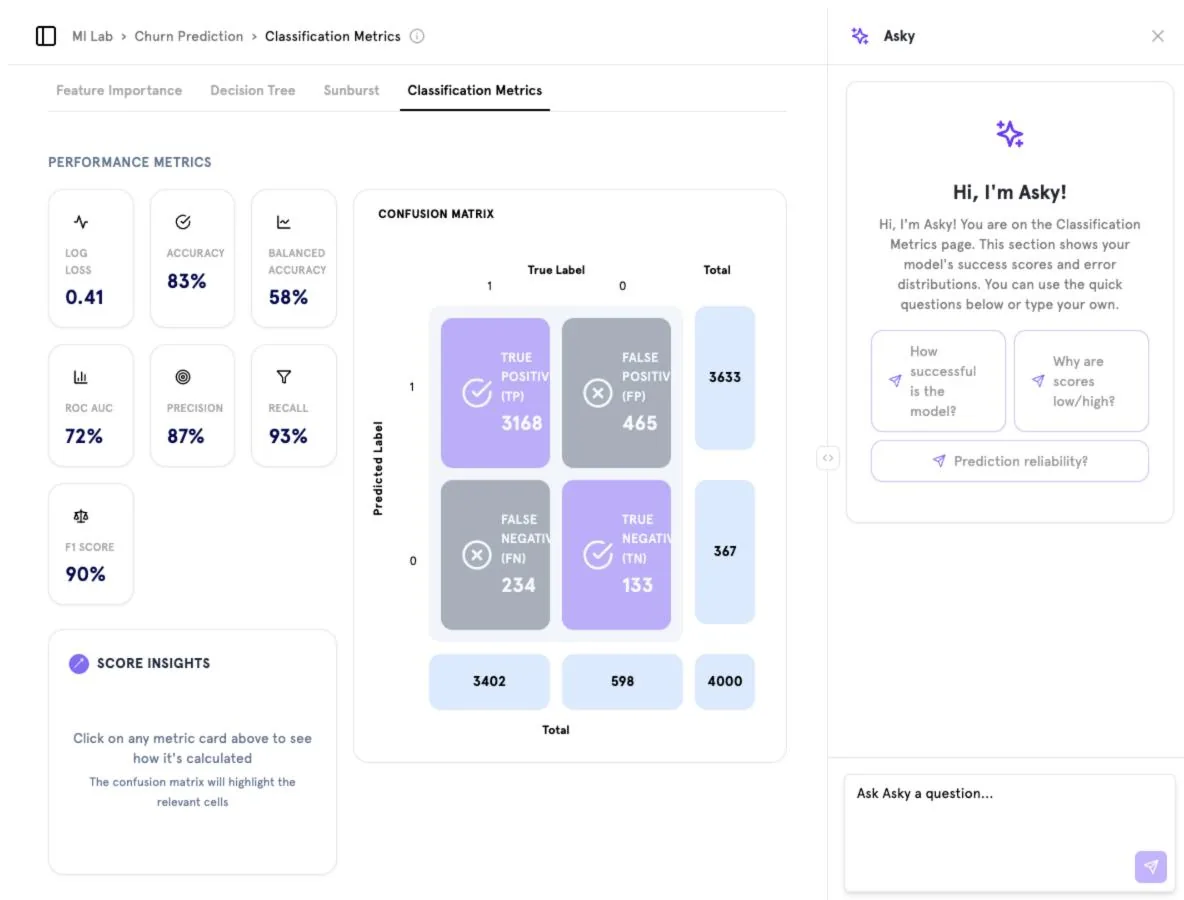The image size is (1184, 900).
Task: Select the Sunburst tab
Action: [x=351, y=91]
